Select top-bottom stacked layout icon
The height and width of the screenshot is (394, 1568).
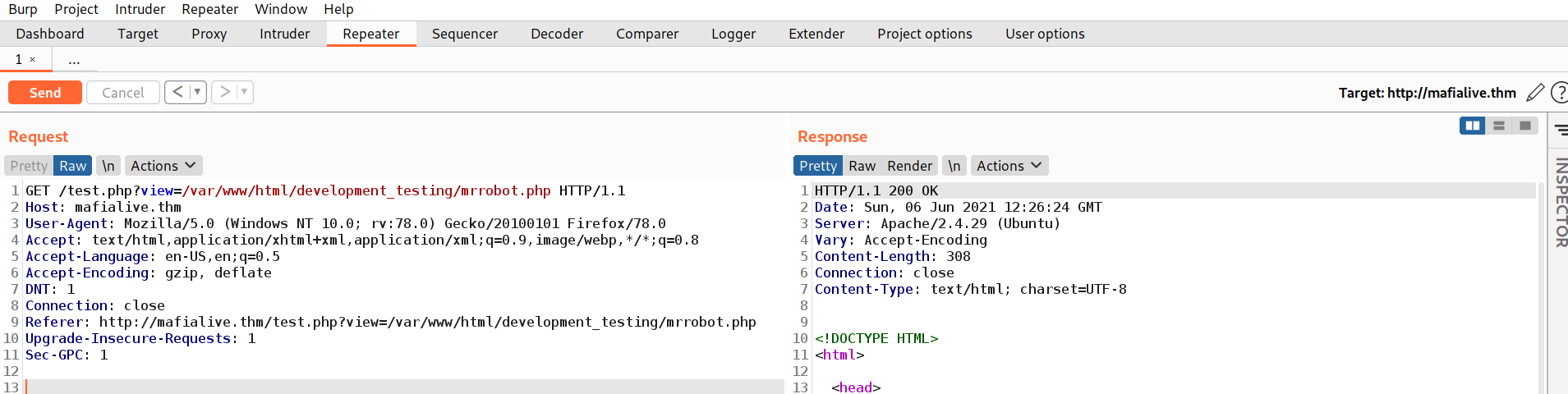[x=1499, y=126]
